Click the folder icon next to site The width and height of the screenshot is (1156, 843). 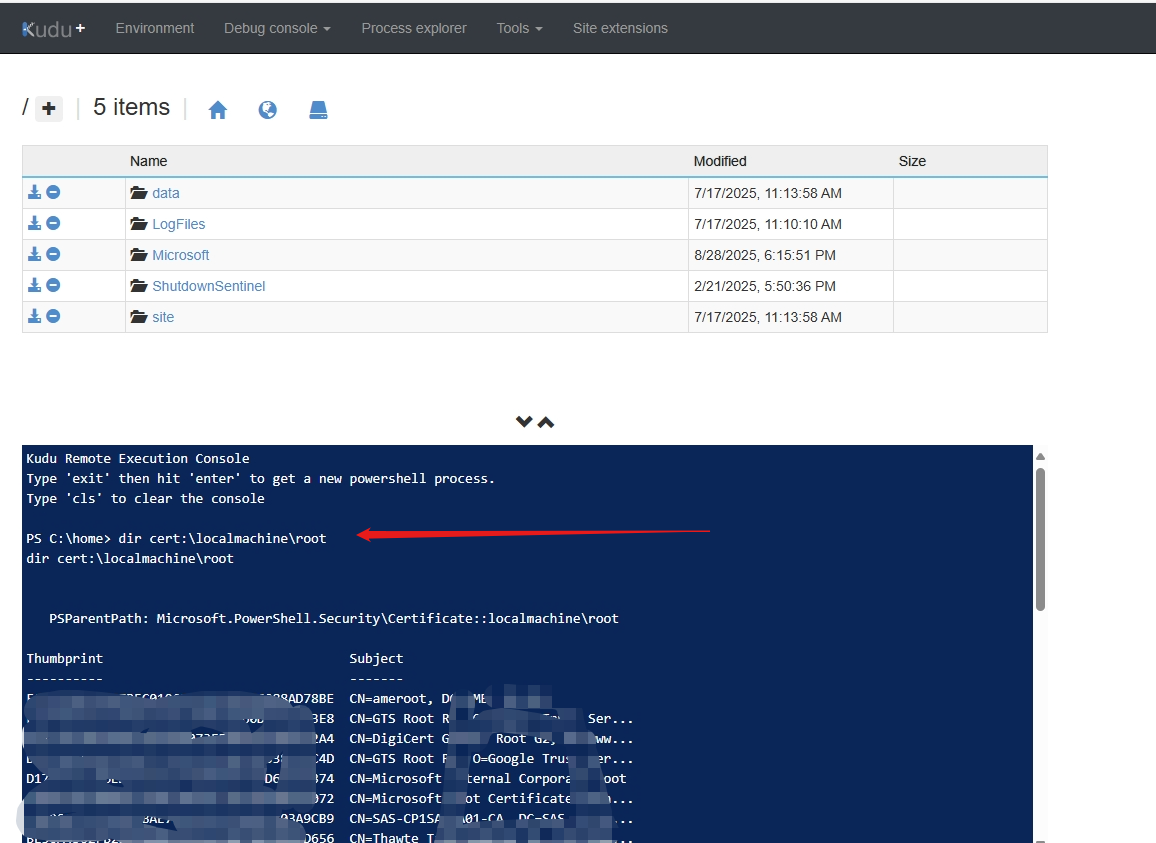(x=138, y=315)
